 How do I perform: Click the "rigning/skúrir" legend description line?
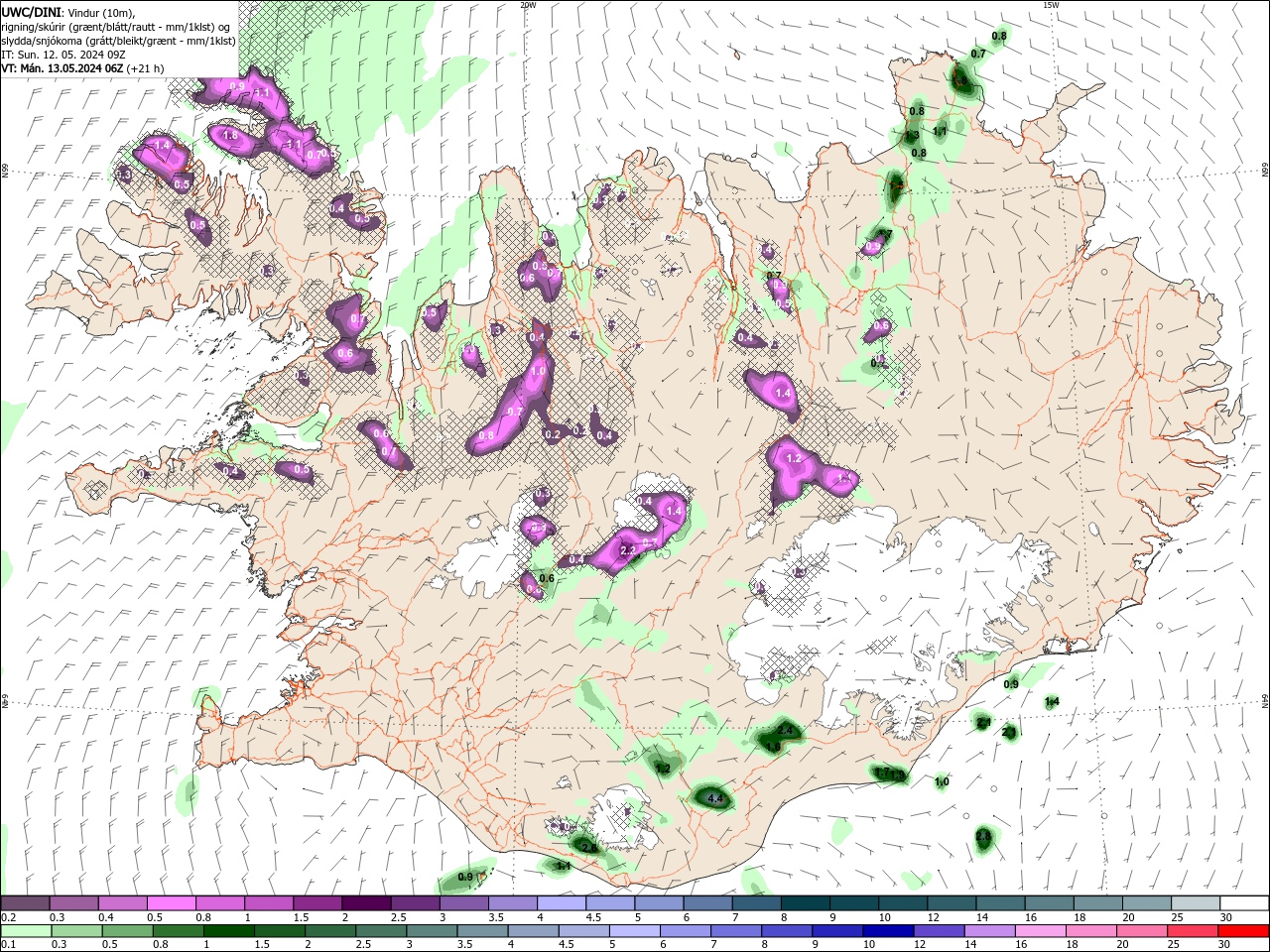116,26
